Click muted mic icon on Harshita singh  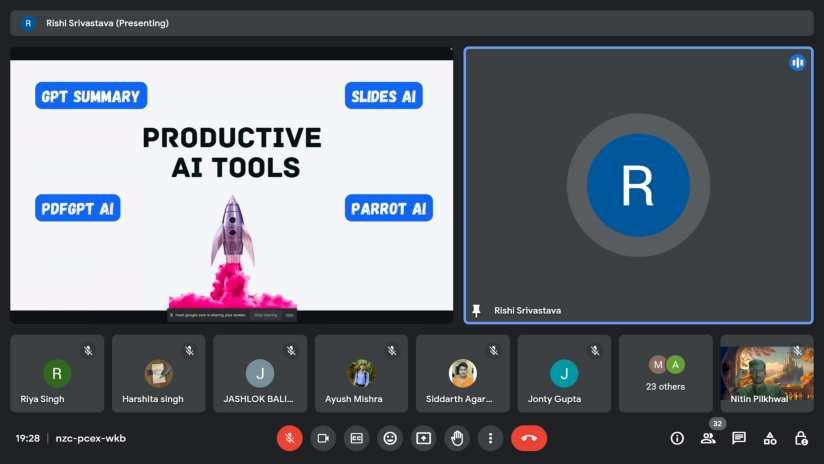[x=189, y=350]
